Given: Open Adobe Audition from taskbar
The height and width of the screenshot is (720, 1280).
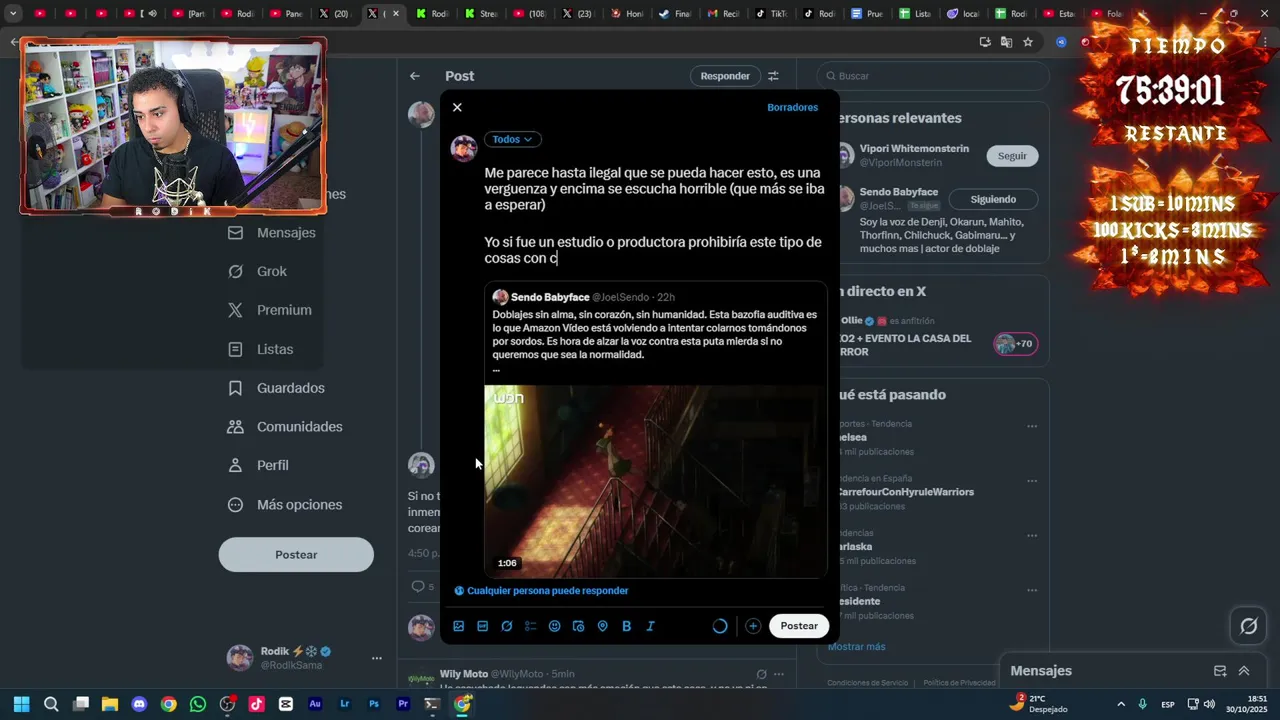Looking at the screenshot, I should point(315,704).
